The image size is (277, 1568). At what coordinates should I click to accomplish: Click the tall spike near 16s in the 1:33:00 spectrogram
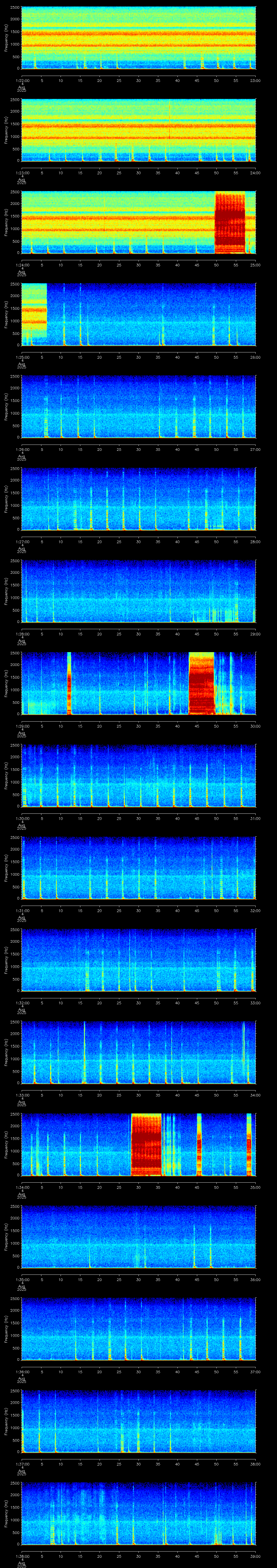84,1052
